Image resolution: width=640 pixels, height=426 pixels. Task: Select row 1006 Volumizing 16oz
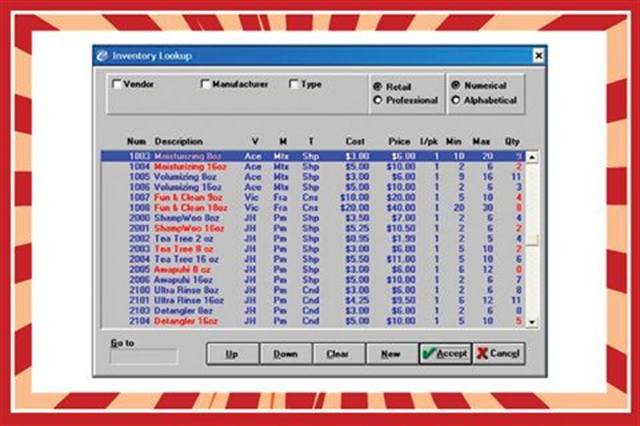click(313, 187)
